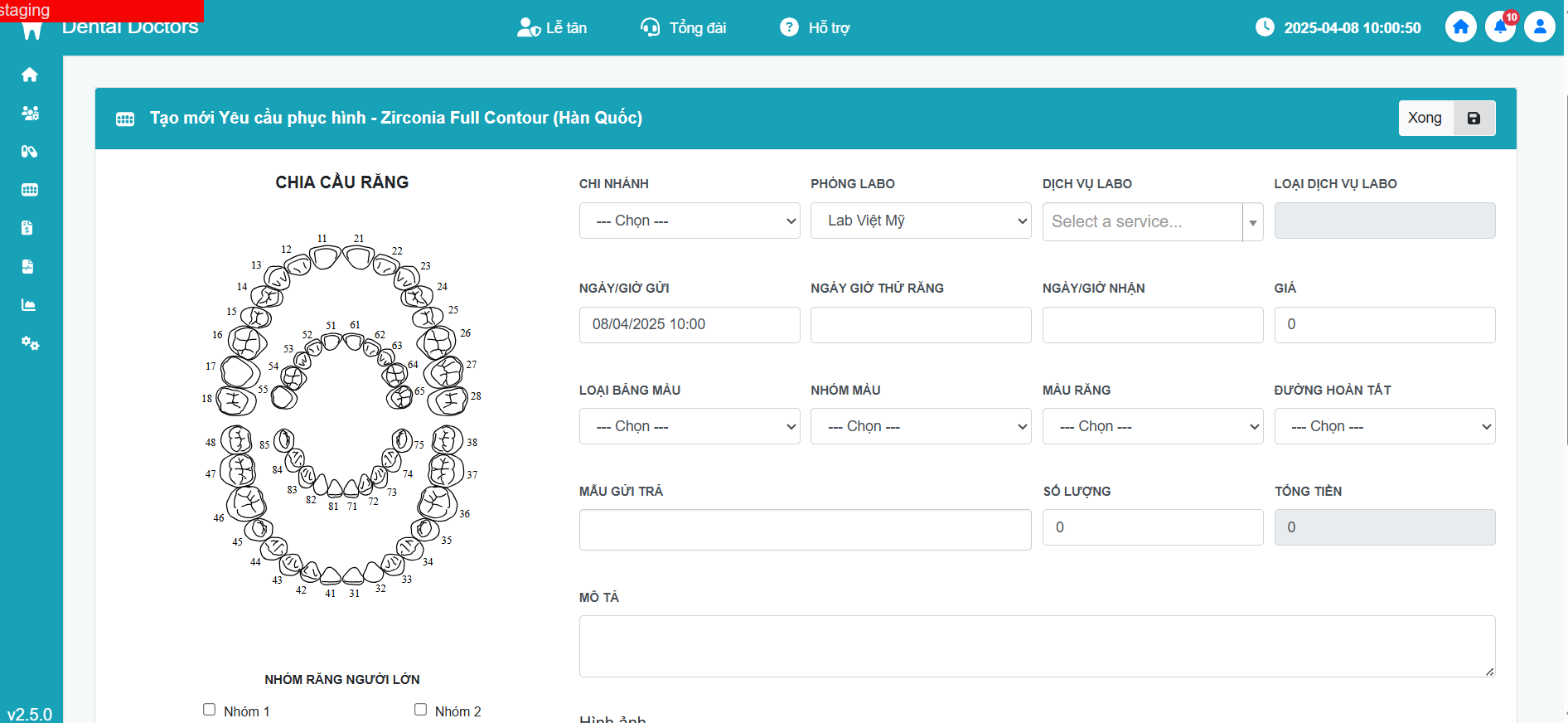Enable the Nhóm 1 checkbox

click(x=210, y=710)
